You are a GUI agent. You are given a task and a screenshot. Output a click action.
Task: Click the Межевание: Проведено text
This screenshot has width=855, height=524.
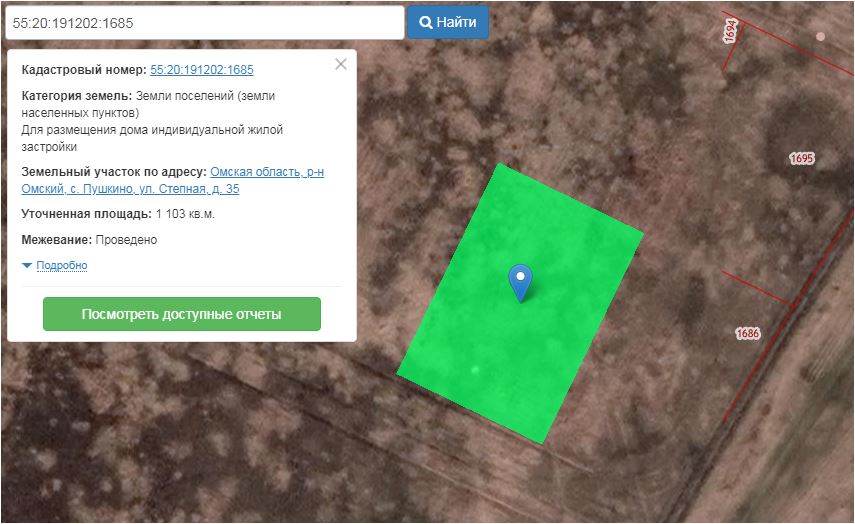coord(89,239)
